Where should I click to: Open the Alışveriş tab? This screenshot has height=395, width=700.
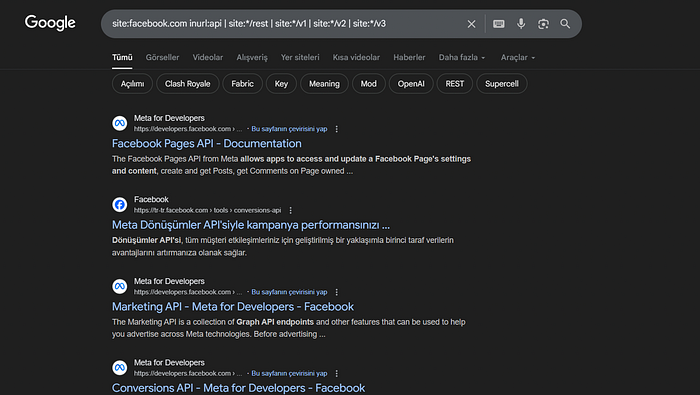[252, 58]
